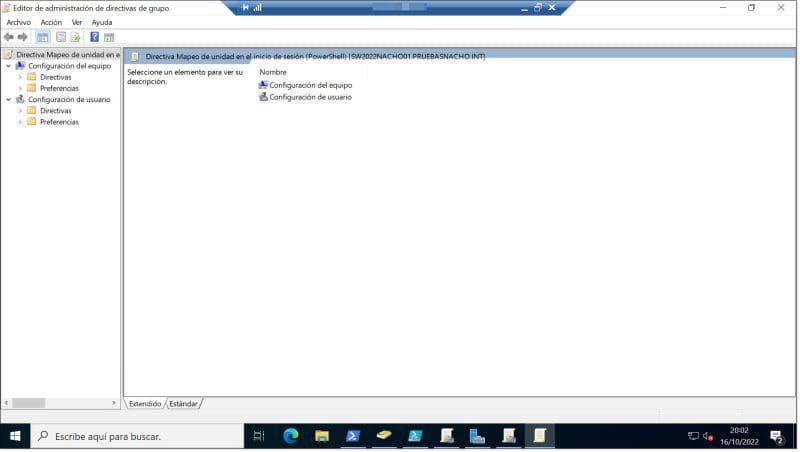Select the root policy scroll icon in tree
This screenshot has height=452, width=800.
(x=8, y=55)
